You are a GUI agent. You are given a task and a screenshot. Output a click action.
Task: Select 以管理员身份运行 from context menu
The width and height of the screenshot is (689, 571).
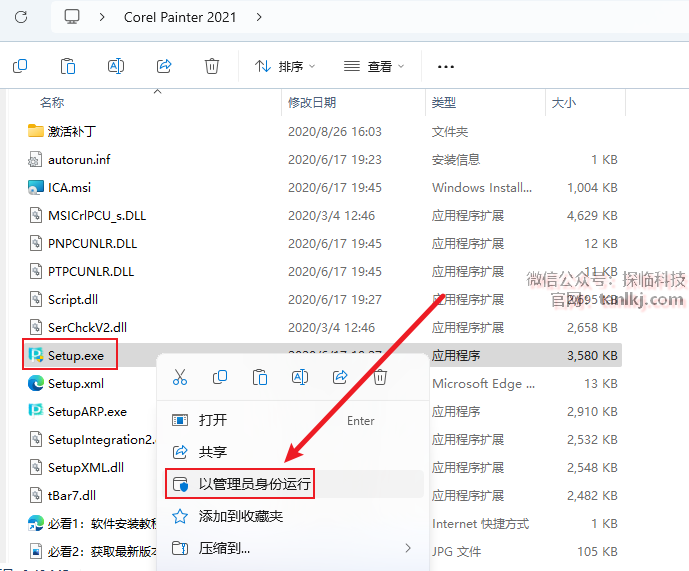(x=254, y=484)
